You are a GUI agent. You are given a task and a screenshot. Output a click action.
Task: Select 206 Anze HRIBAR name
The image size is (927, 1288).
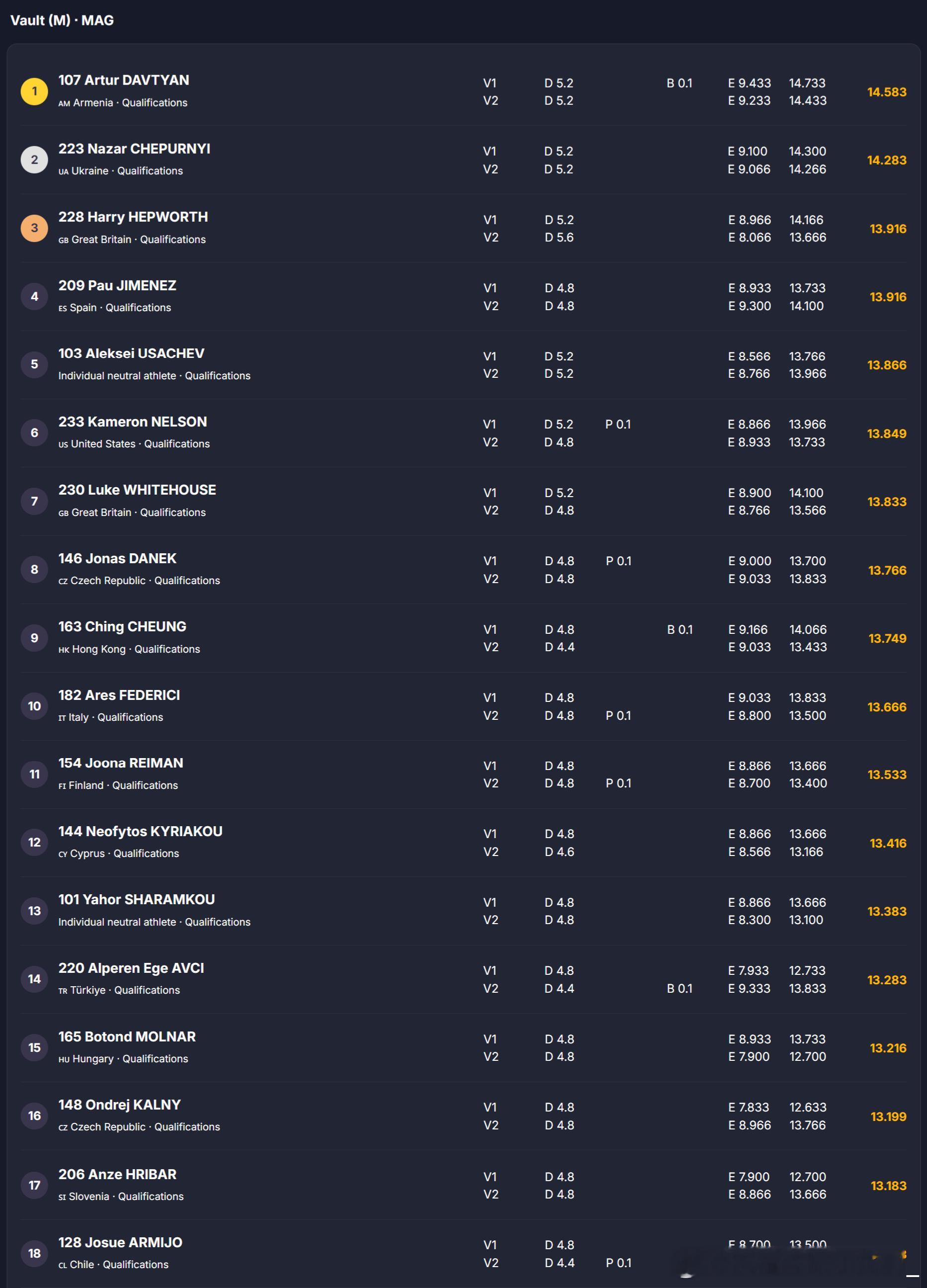[x=117, y=1174]
